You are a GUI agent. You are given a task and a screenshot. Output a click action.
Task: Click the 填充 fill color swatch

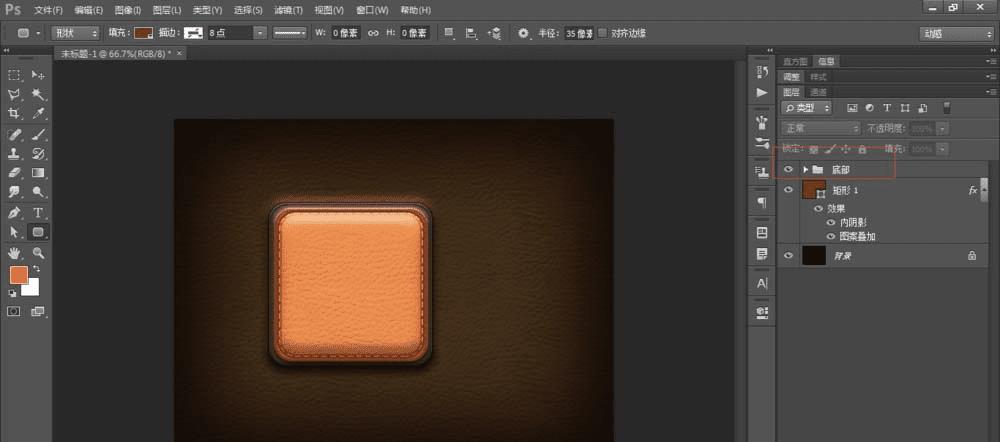pos(145,33)
